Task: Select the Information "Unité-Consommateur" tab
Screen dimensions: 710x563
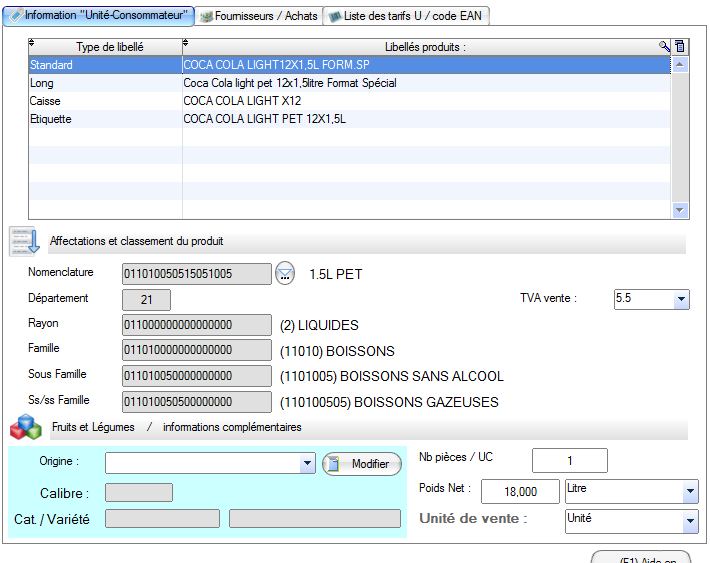Action: [99, 16]
